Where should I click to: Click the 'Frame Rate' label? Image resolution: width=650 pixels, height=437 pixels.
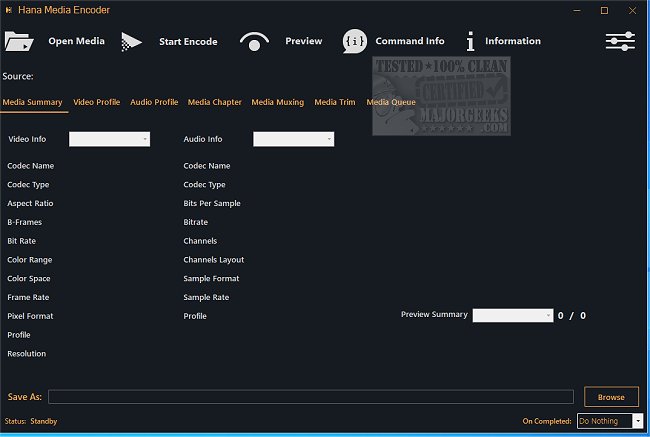coord(28,297)
